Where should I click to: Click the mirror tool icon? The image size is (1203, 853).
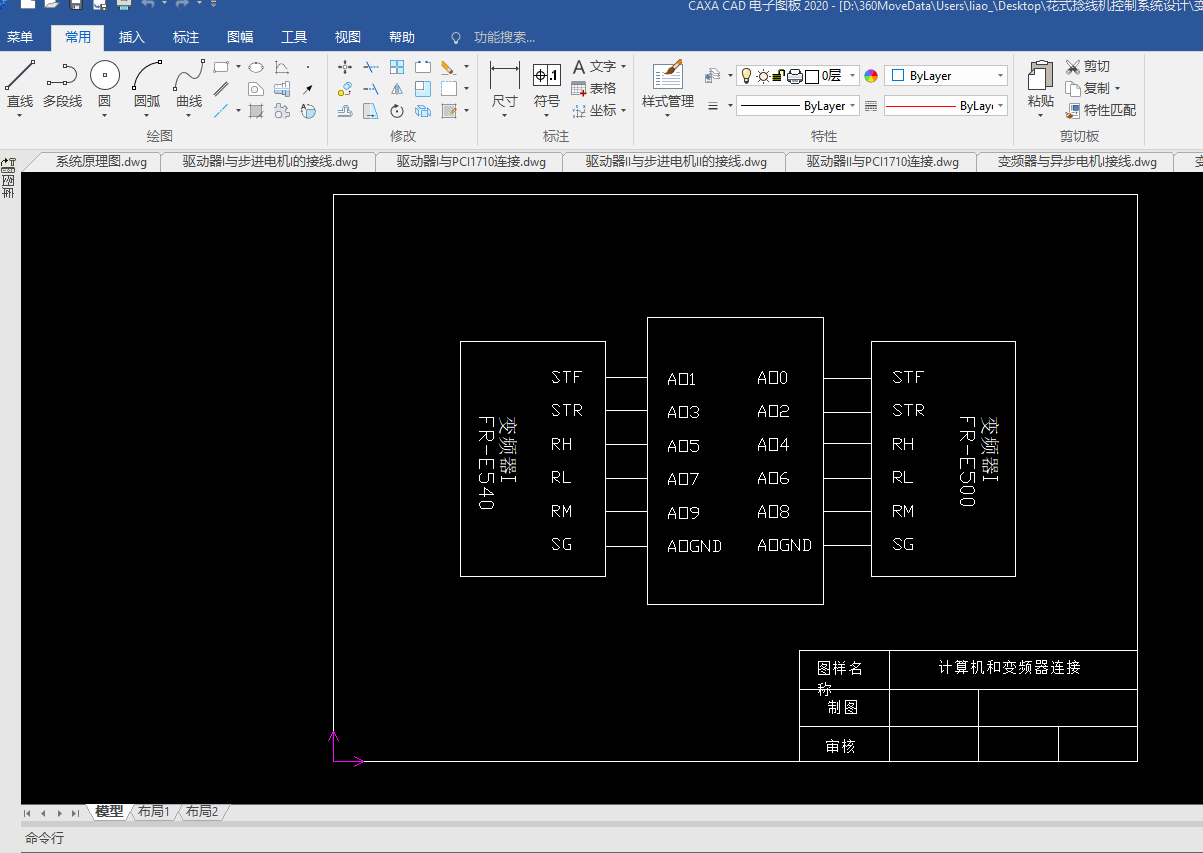click(397, 88)
